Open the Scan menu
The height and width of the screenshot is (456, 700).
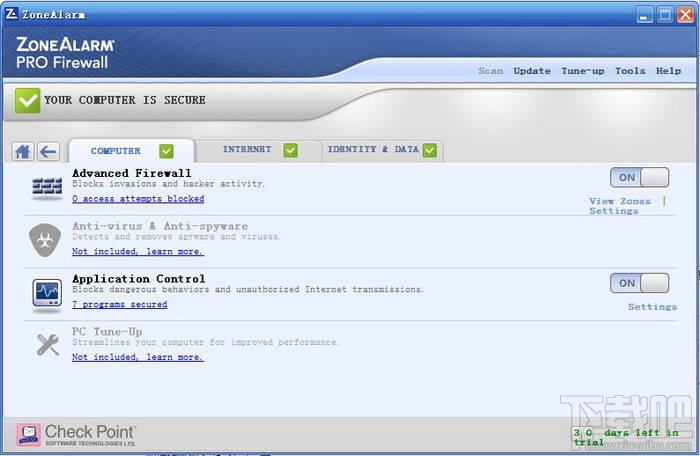click(x=490, y=71)
